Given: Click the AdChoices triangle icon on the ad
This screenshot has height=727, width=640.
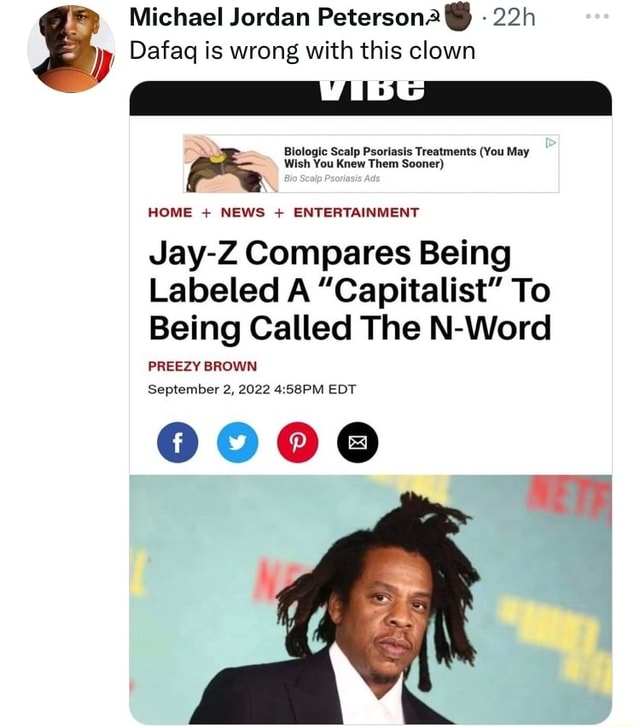Looking at the screenshot, I should click(550, 142).
